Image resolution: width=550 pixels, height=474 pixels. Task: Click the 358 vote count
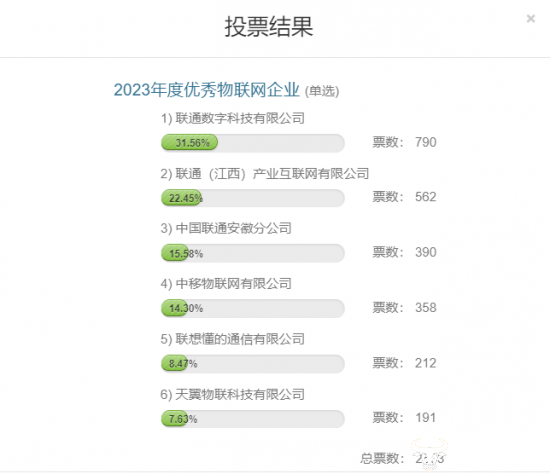426,308
